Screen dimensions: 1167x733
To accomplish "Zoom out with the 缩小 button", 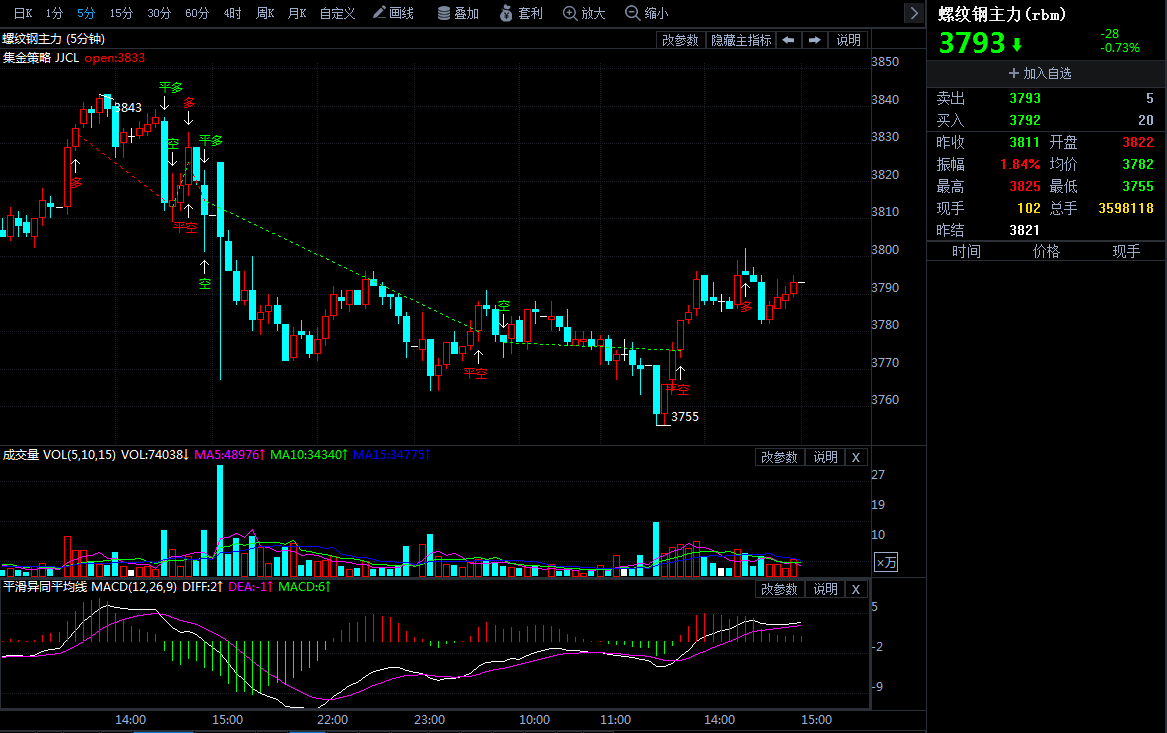I will tap(646, 13).
